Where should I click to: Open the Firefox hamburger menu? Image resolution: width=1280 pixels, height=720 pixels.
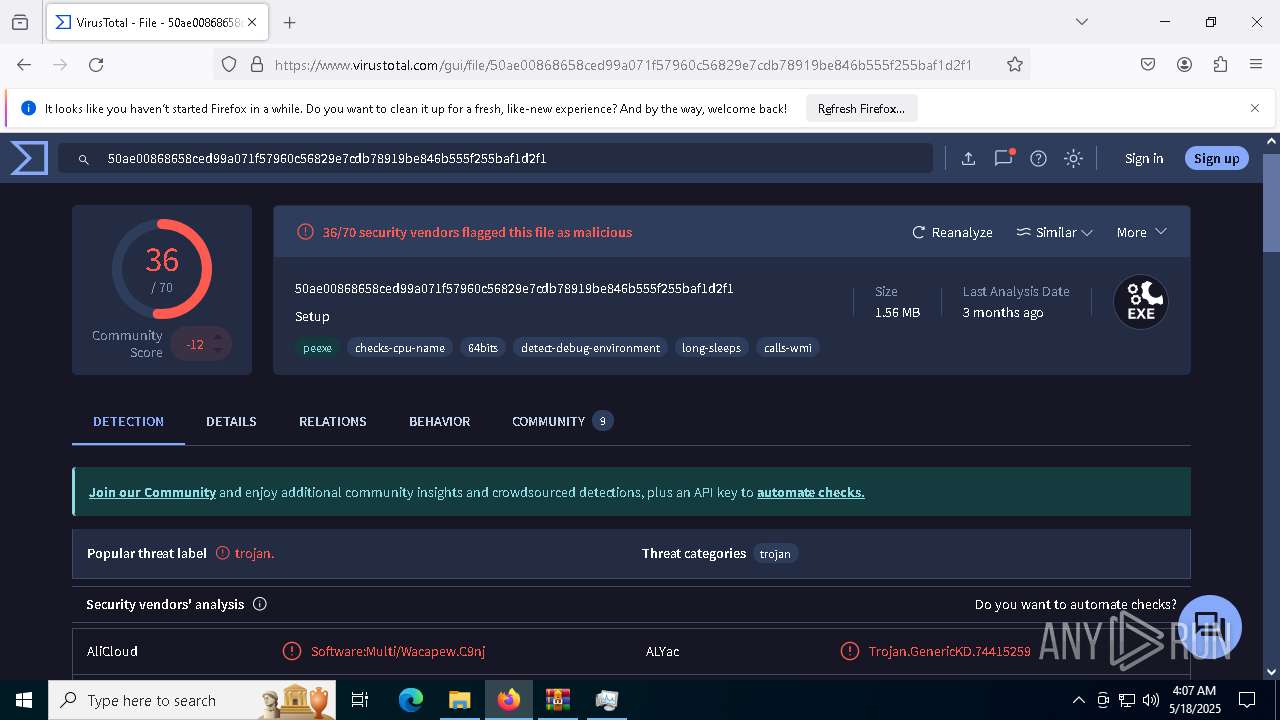[x=1256, y=64]
